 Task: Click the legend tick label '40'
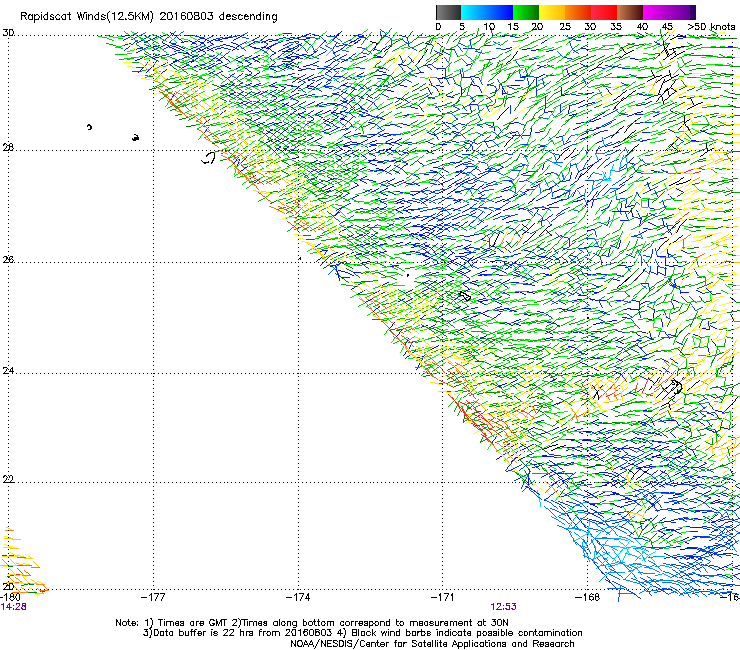coord(642,27)
